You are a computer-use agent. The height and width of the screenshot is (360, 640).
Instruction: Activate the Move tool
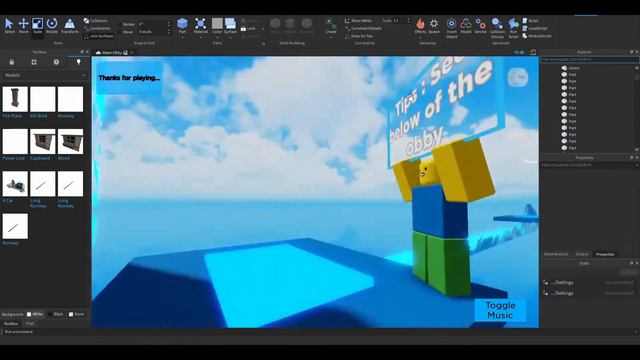point(23,25)
